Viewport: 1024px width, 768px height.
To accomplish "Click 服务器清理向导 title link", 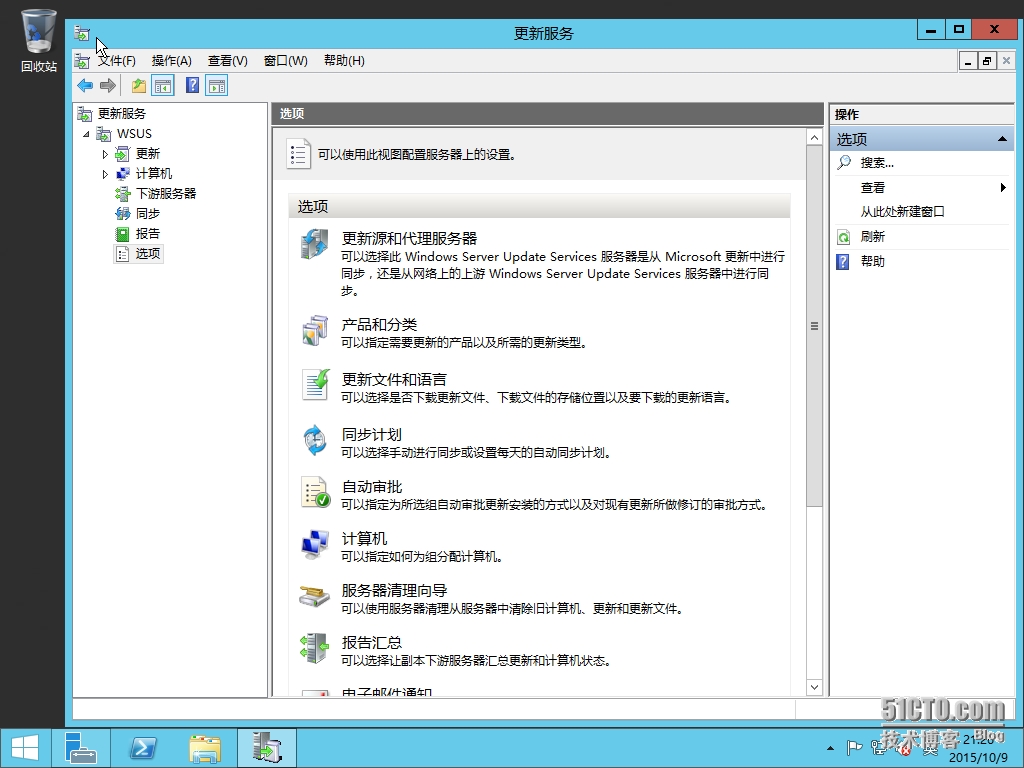I will pos(394,590).
